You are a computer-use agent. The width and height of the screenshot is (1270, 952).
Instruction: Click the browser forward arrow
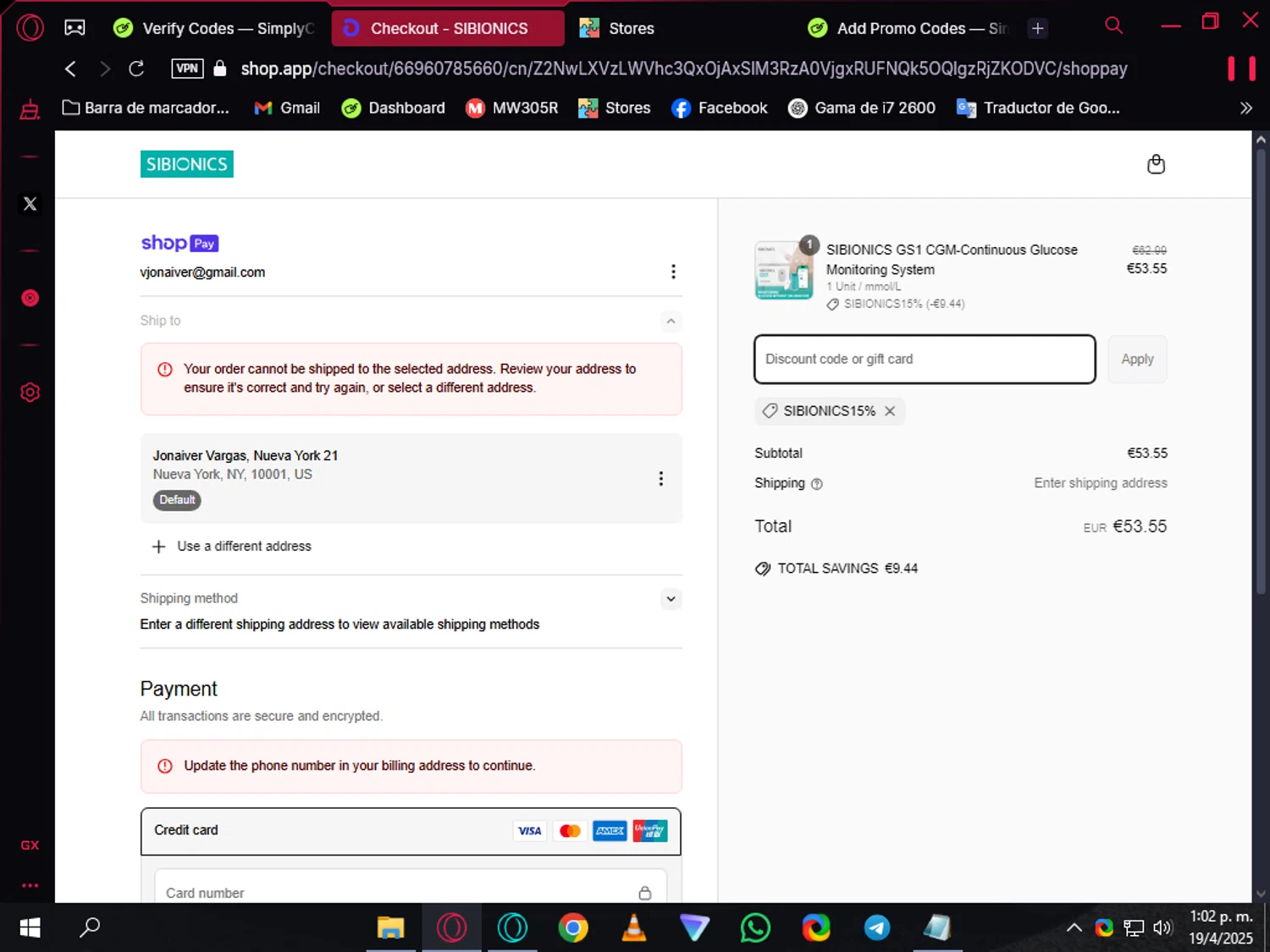click(104, 69)
